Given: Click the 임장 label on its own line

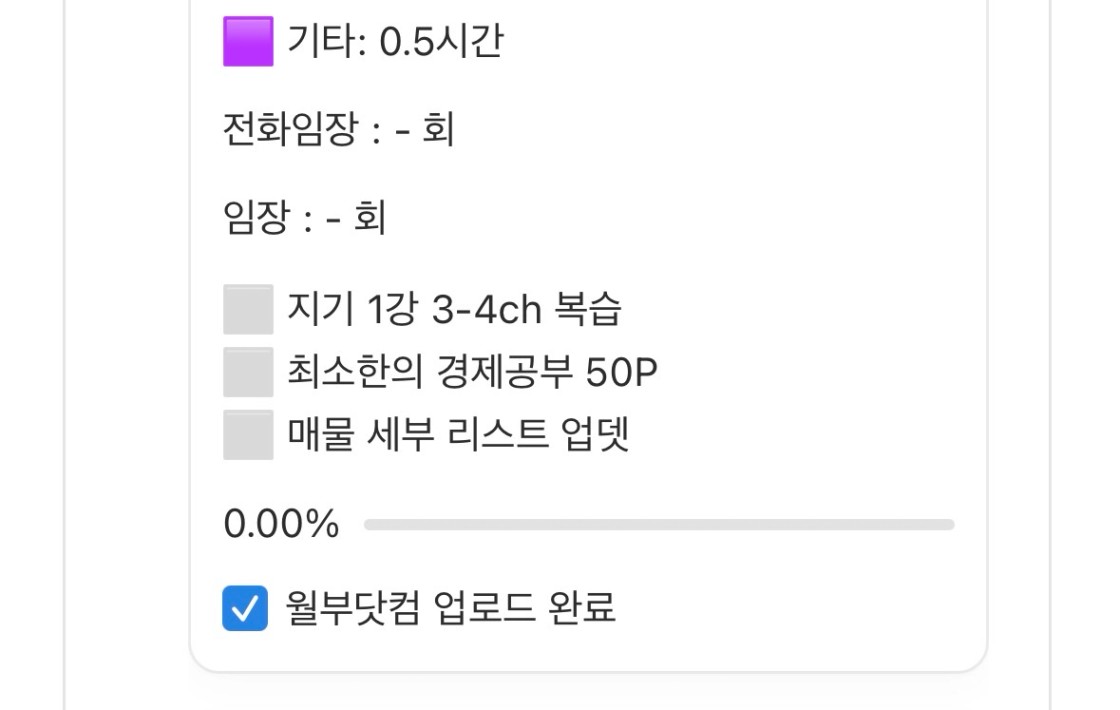Looking at the screenshot, I should (255, 218).
